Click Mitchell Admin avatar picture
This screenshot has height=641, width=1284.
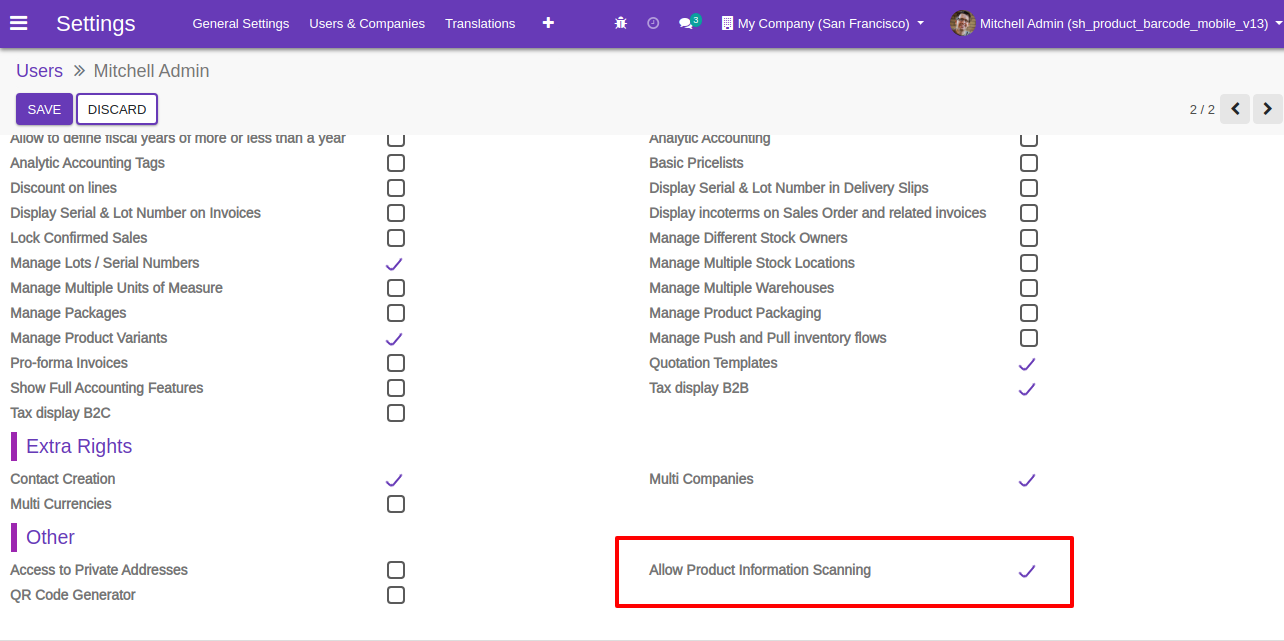(x=962, y=23)
